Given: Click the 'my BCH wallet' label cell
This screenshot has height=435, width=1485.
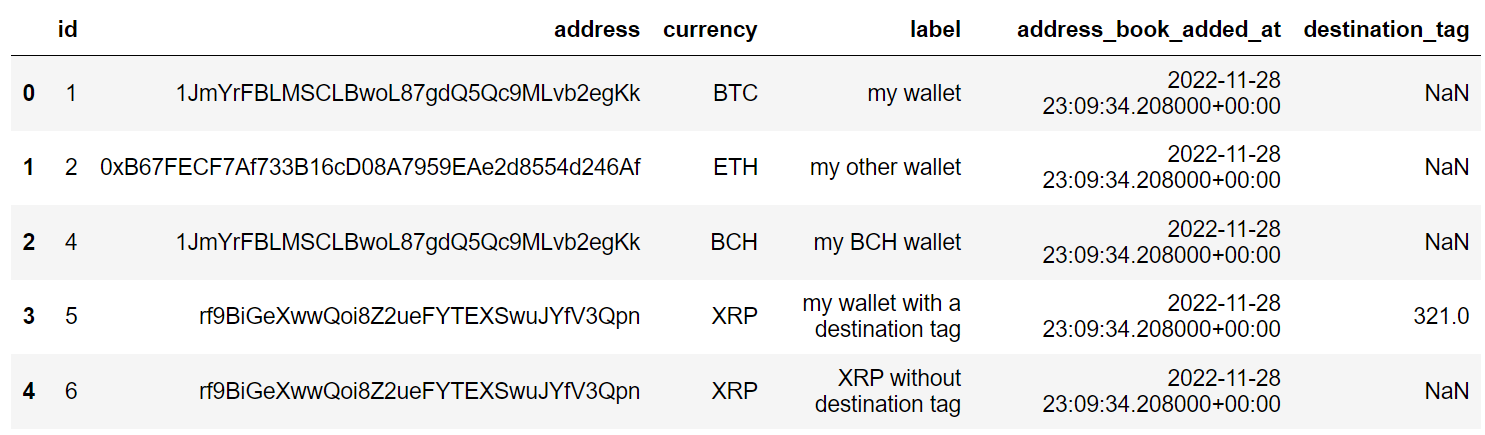Looking at the screenshot, I should [x=887, y=241].
